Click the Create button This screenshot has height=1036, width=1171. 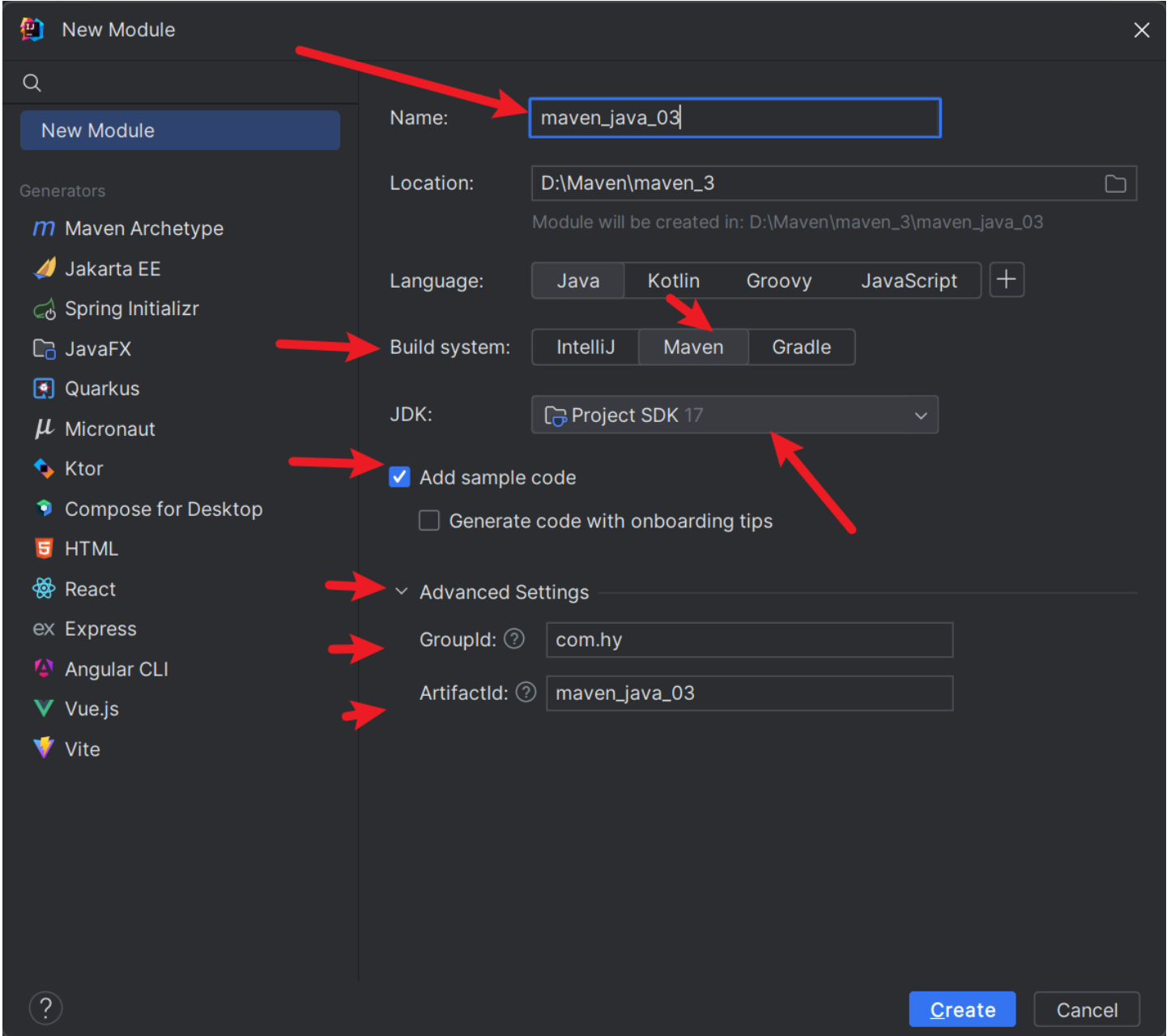point(962,1009)
